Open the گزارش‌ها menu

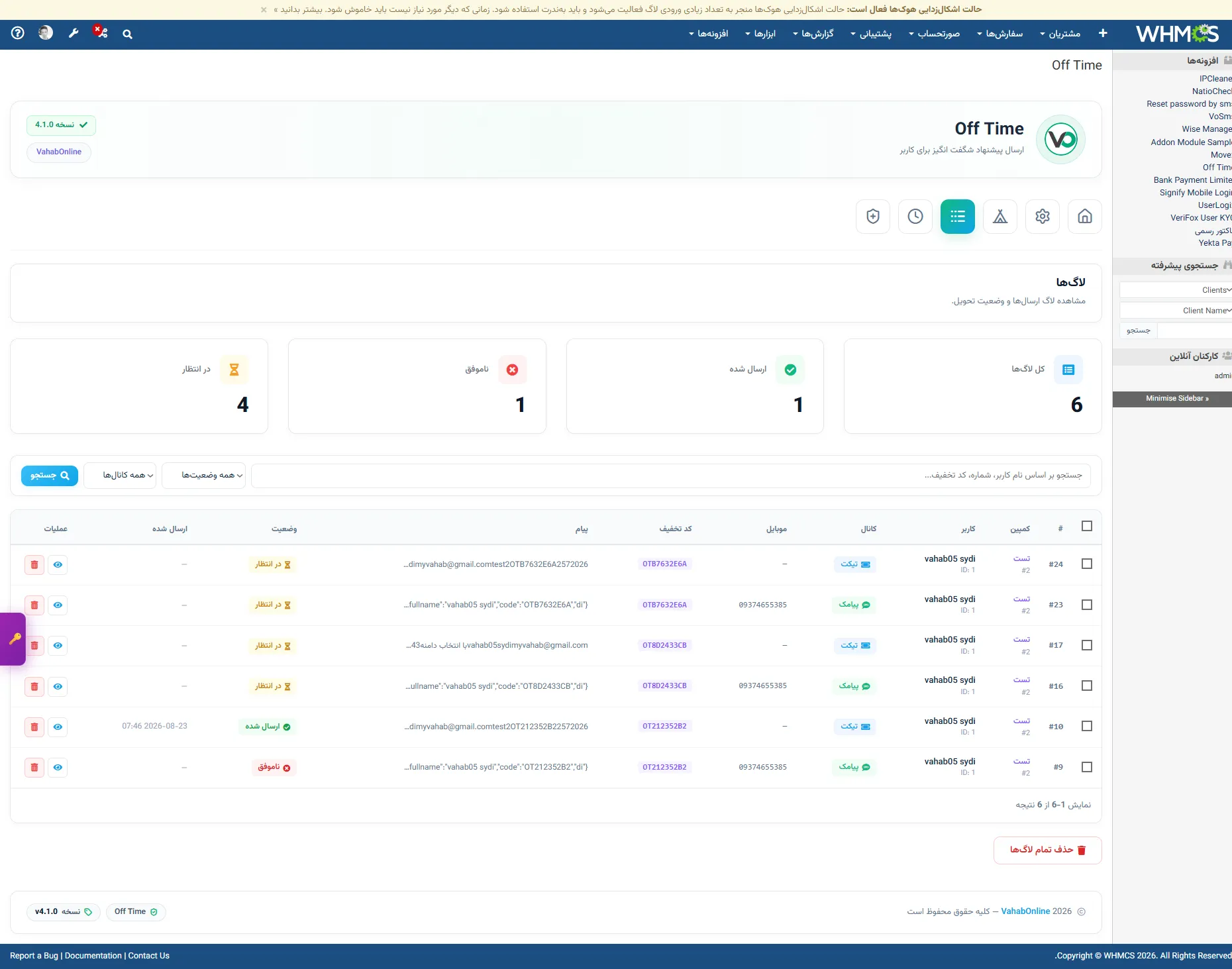[x=813, y=34]
